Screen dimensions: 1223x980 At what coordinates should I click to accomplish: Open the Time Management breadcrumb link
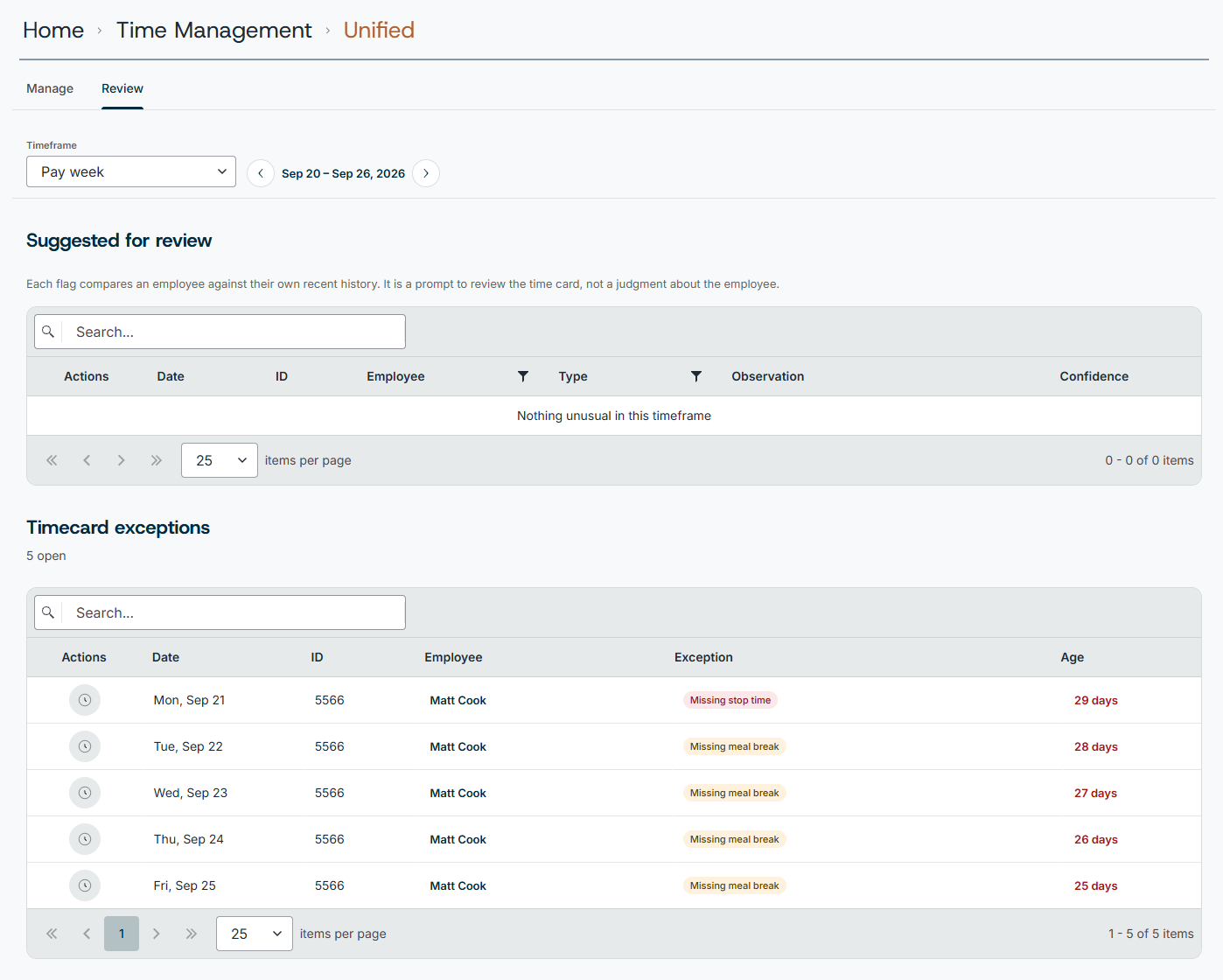click(214, 31)
